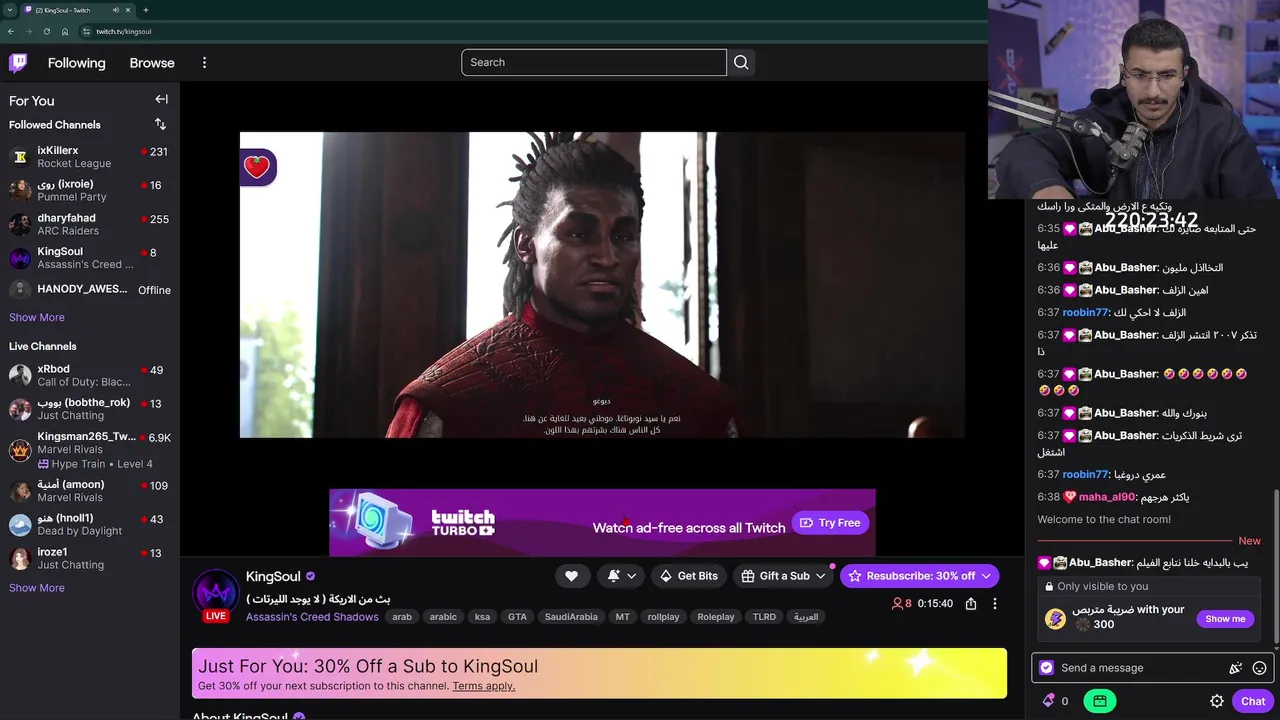The image size is (1280, 720).
Task: Click the verified badge next to KingSoul
Action: click(311, 577)
